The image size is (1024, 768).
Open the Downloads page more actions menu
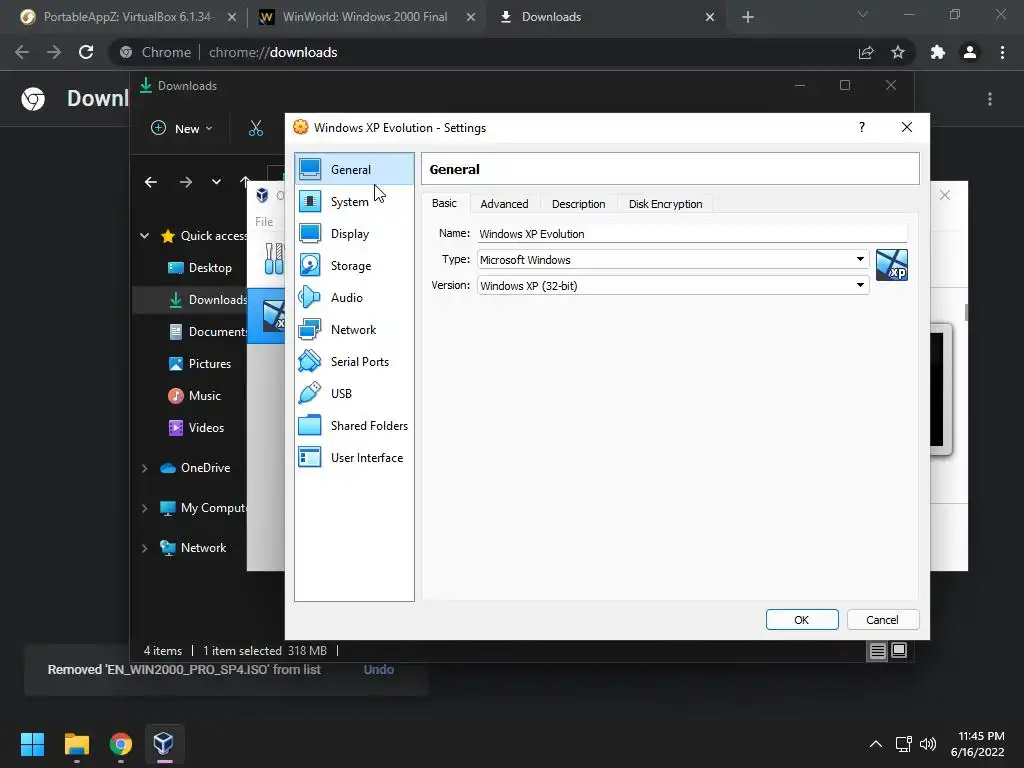(990, 99)
